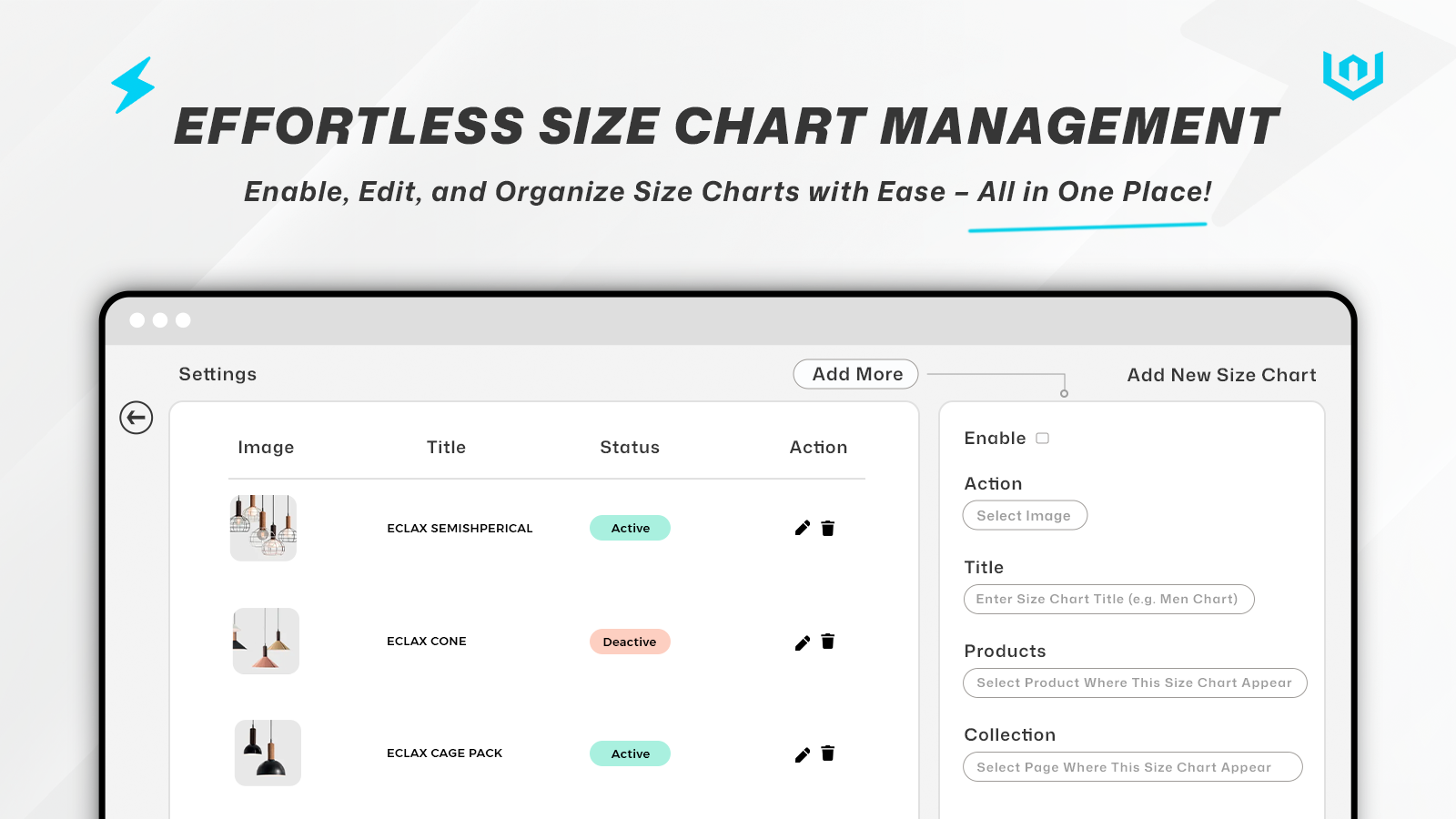Toggle Active status on ECLAX SEMISHPERICAL

coord(630,528)
